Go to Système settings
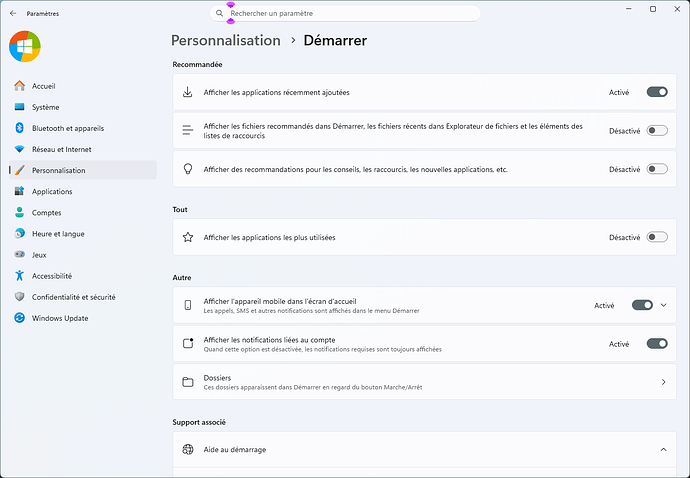The width and height of the screenshot is (690, 478). coord(83,107)
